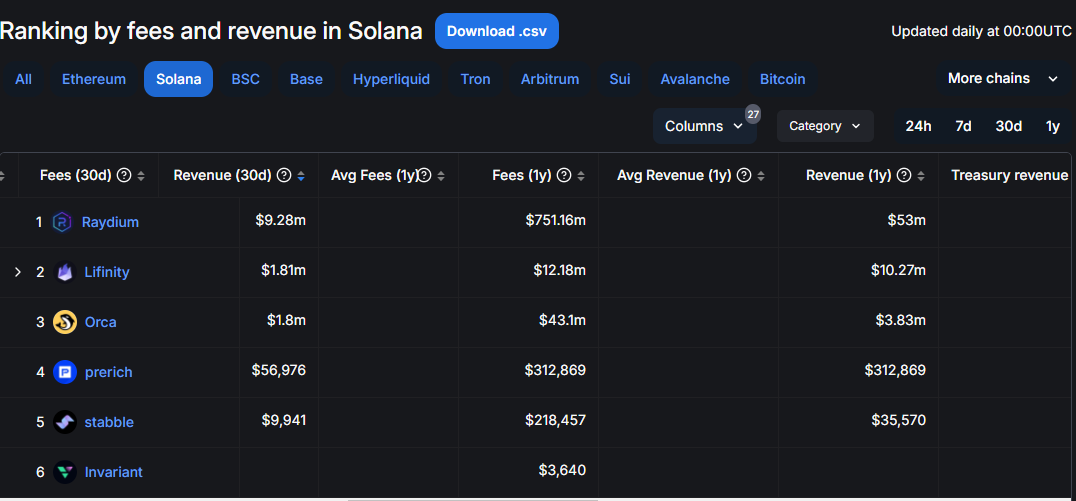This screenshot has height=501, width=1076.
Task: Click the stabble protocol logo icon
Action: coord(65,422)
